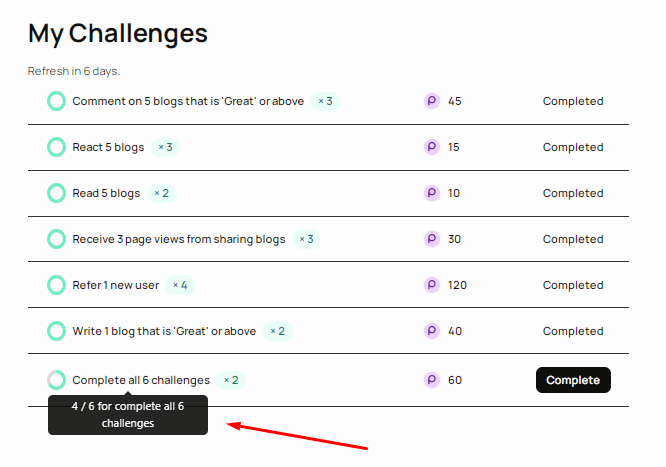Select 'Receive 3 page views from sharing blogs' text
This screenshot has width=666, height=467.
point(179,239)
